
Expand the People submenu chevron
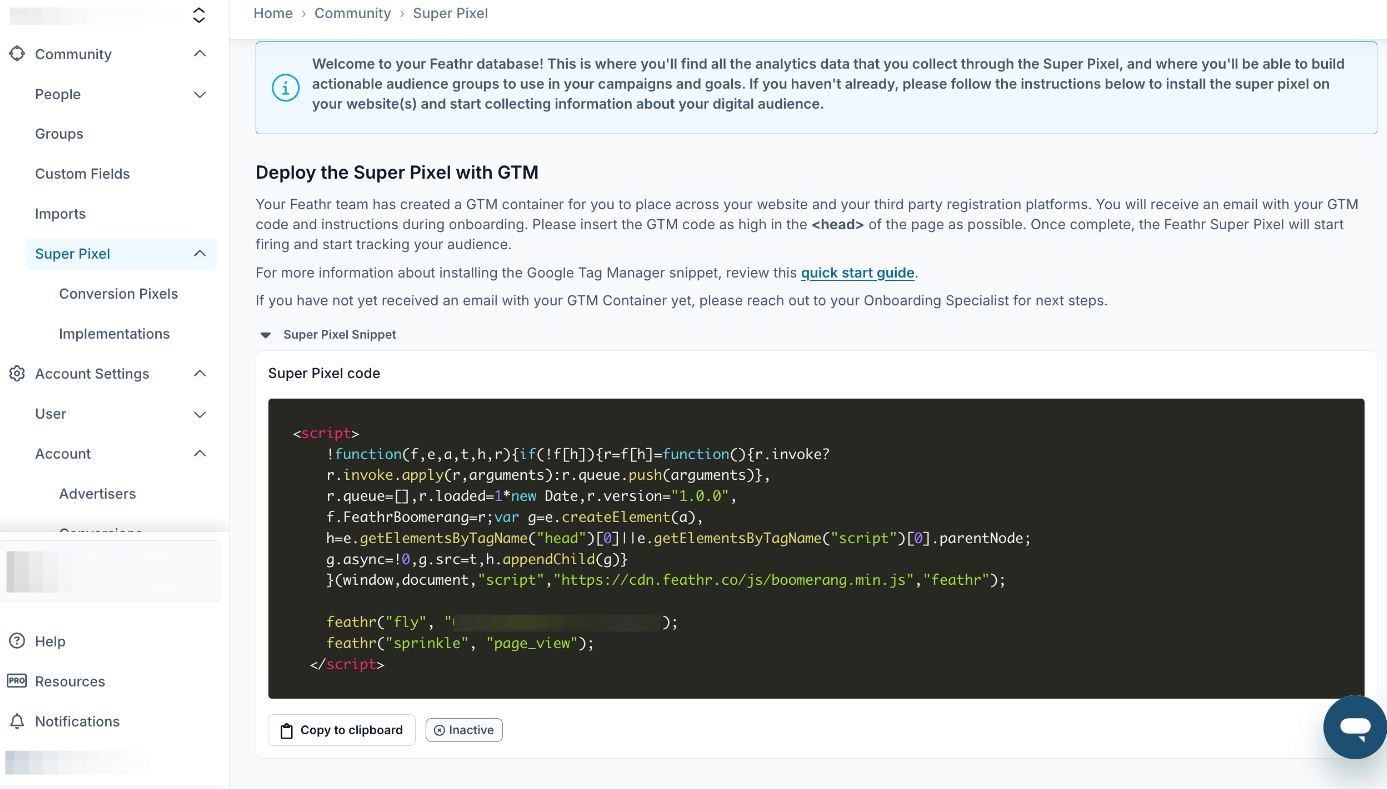(x=200, y=95)
